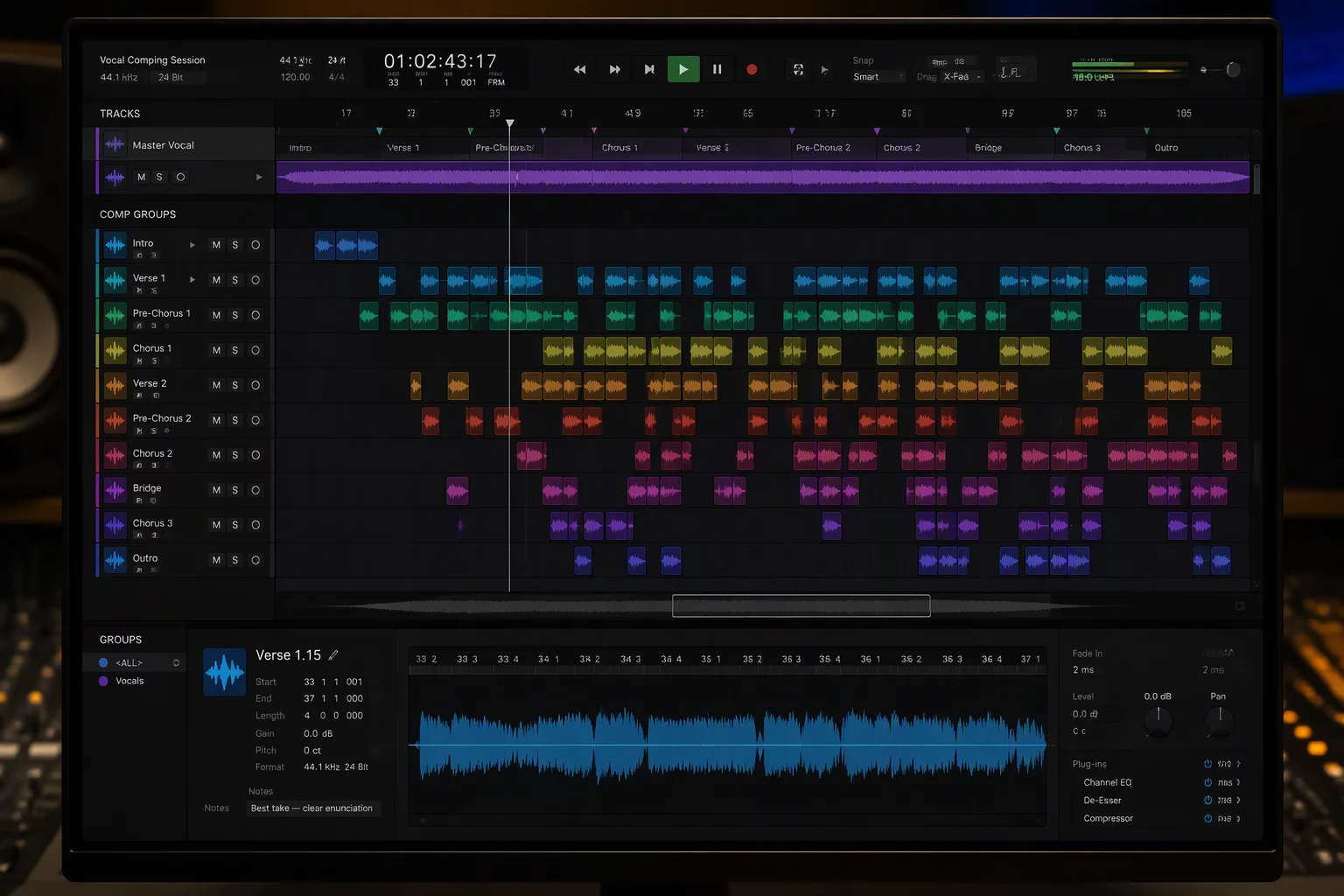Open the Drag mode X-Fad dropdown
Screen dimensions: 1344x896
(x=962, y=77)
